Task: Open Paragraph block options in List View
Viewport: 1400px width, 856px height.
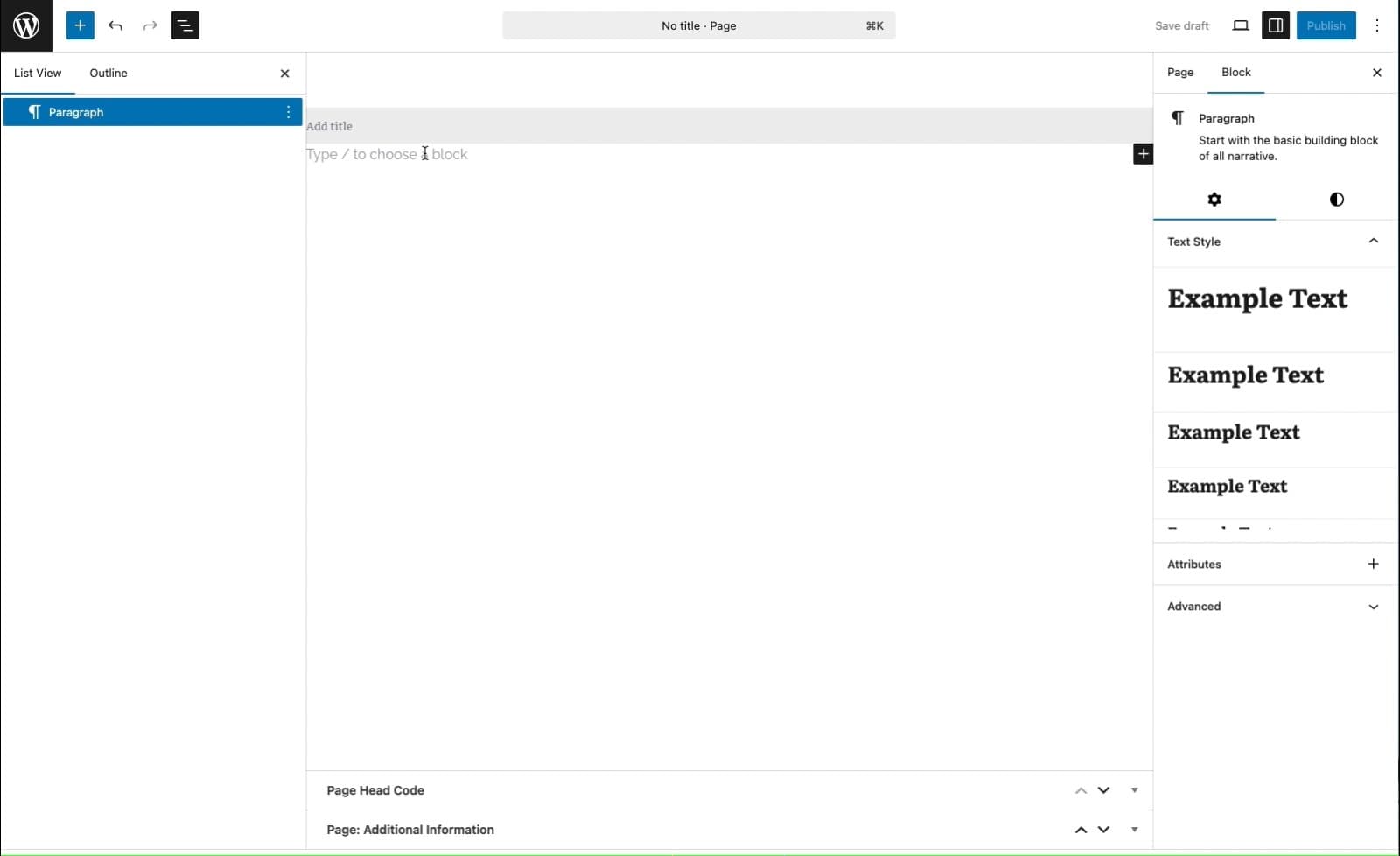Action: [x=288, y=112]
